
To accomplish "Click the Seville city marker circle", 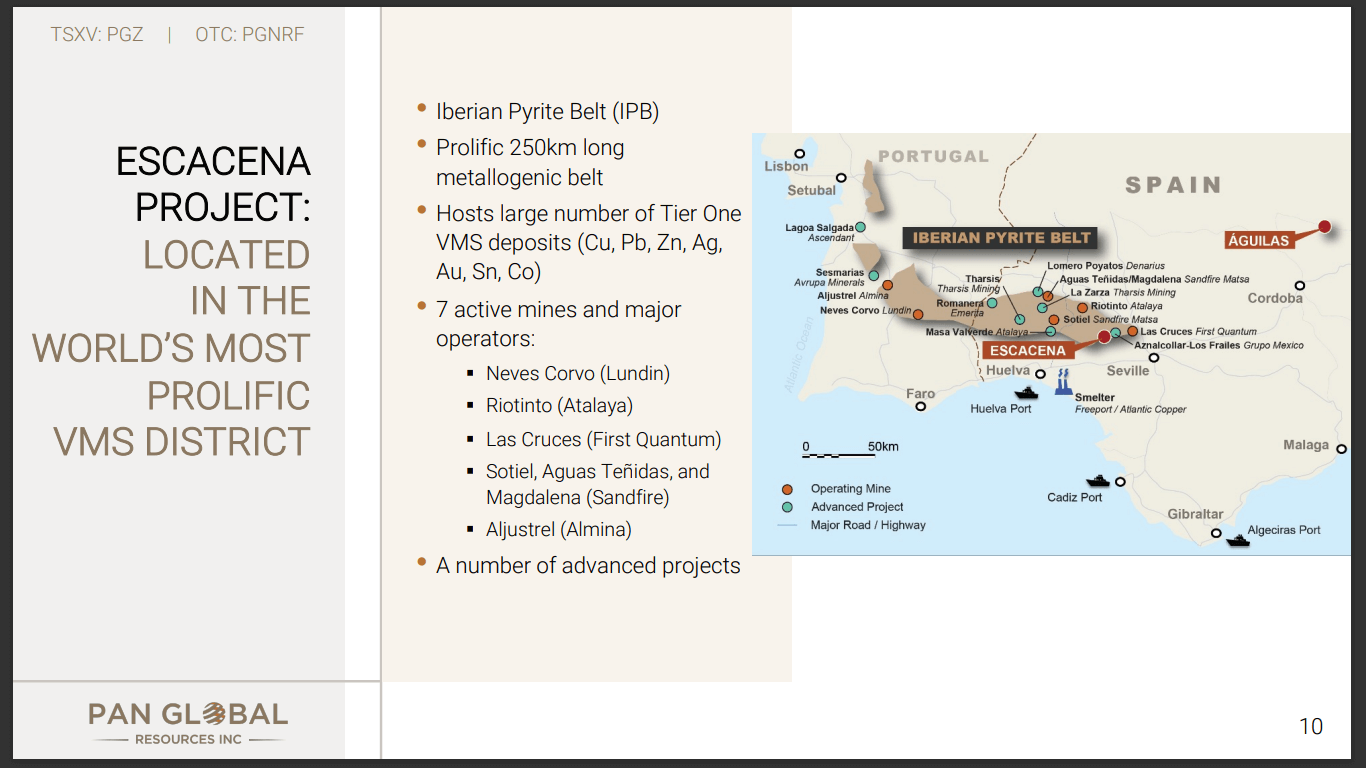I will [x=1154, y=357].
